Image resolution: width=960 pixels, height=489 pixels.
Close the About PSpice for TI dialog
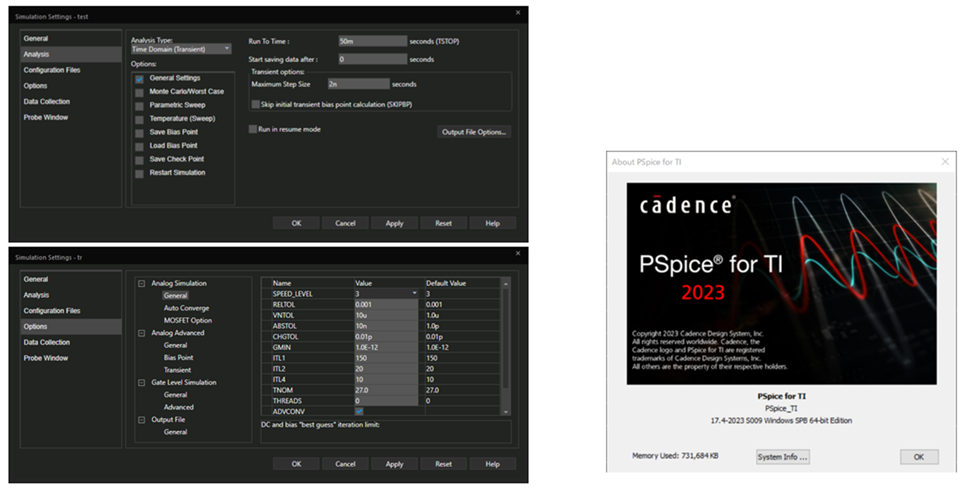tap(945, 162)
